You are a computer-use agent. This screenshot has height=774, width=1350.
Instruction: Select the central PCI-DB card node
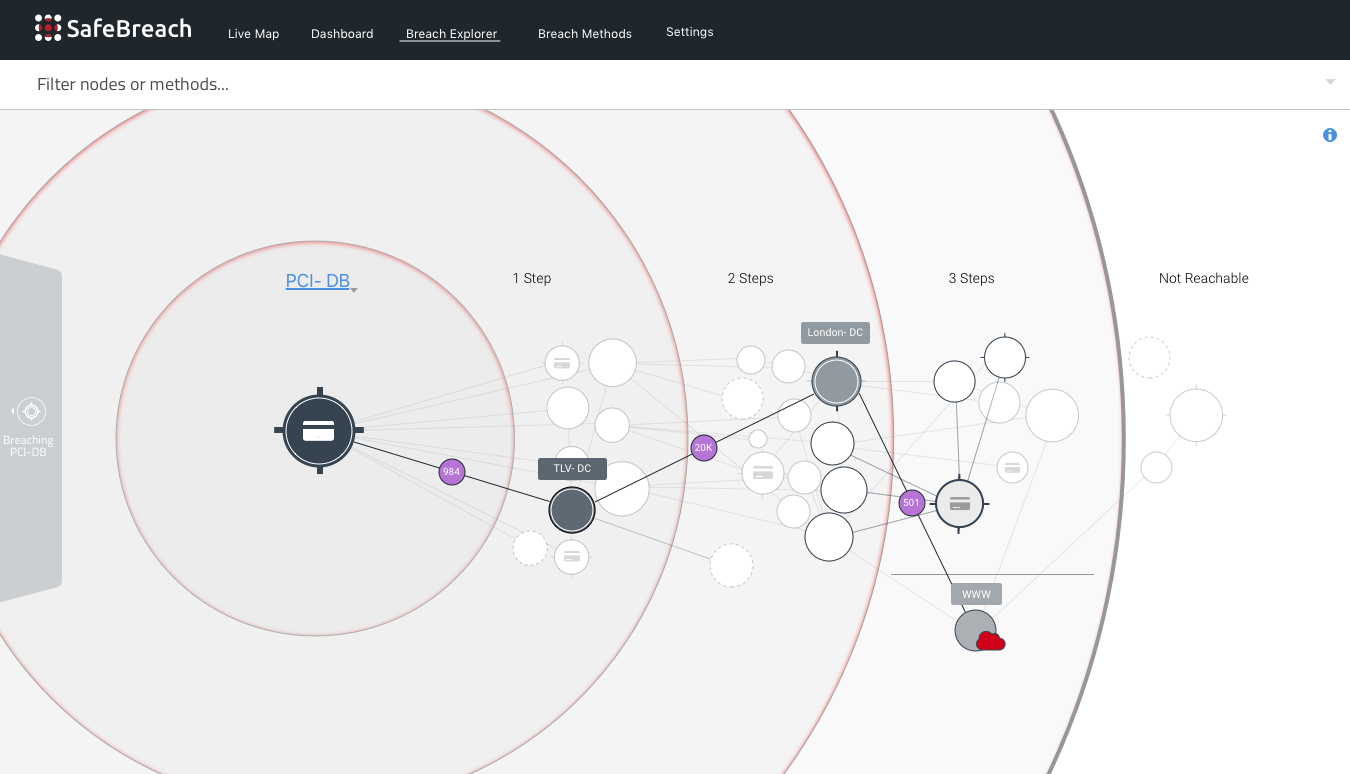click(x=319, y=431)
